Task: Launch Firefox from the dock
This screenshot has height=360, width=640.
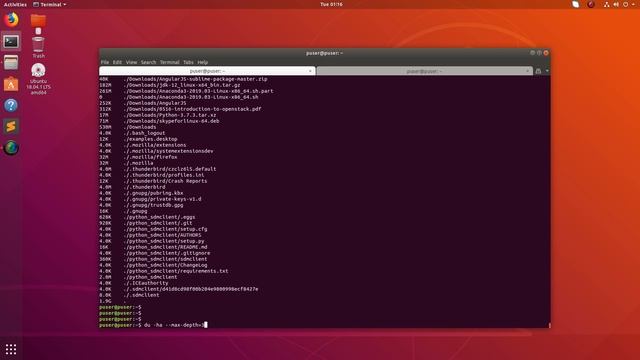Action: pyautogui.click(x=11, y=20)
